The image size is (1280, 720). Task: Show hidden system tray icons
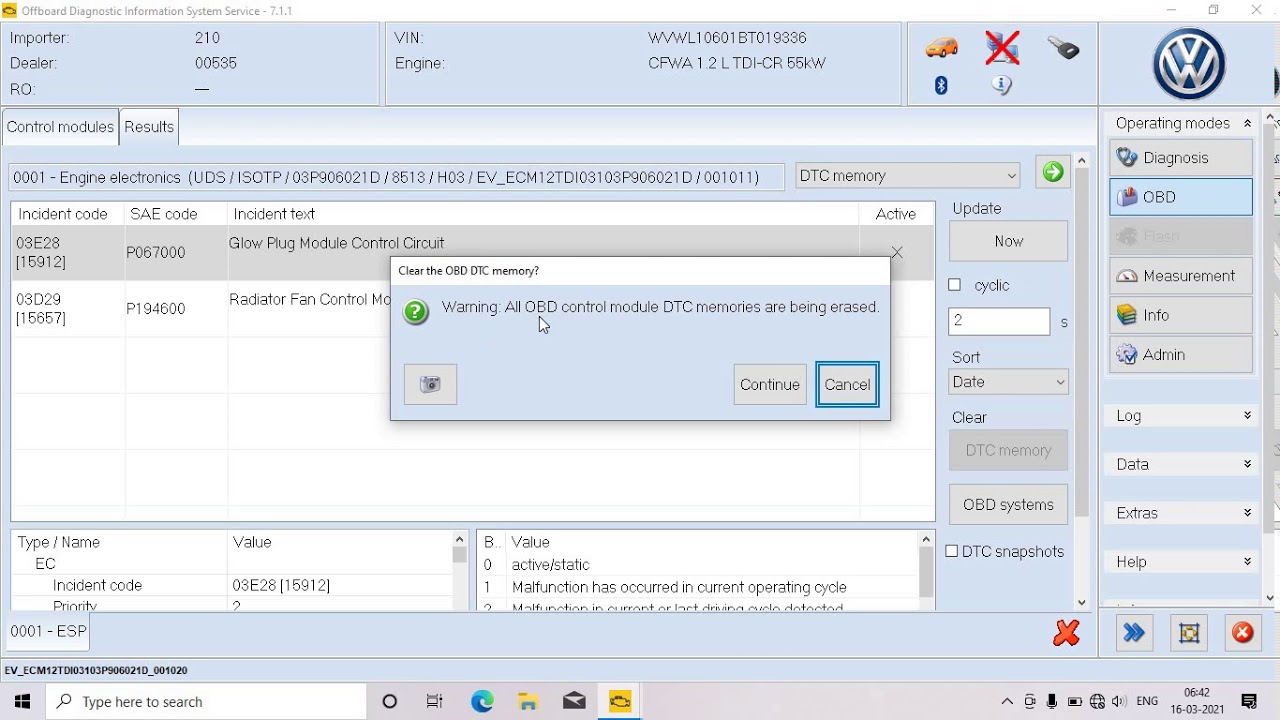click(x=1007, y=701)
